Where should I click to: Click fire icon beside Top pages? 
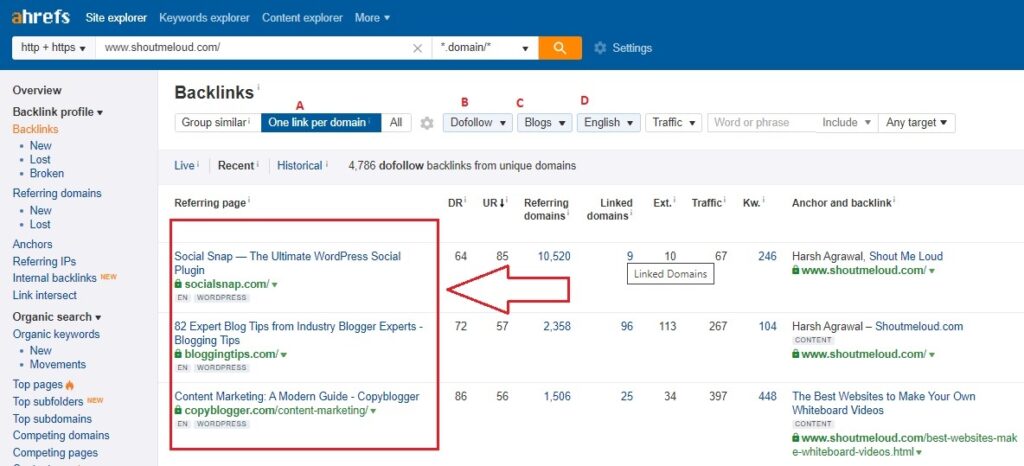pyautogui.click(x=70, y=384)
